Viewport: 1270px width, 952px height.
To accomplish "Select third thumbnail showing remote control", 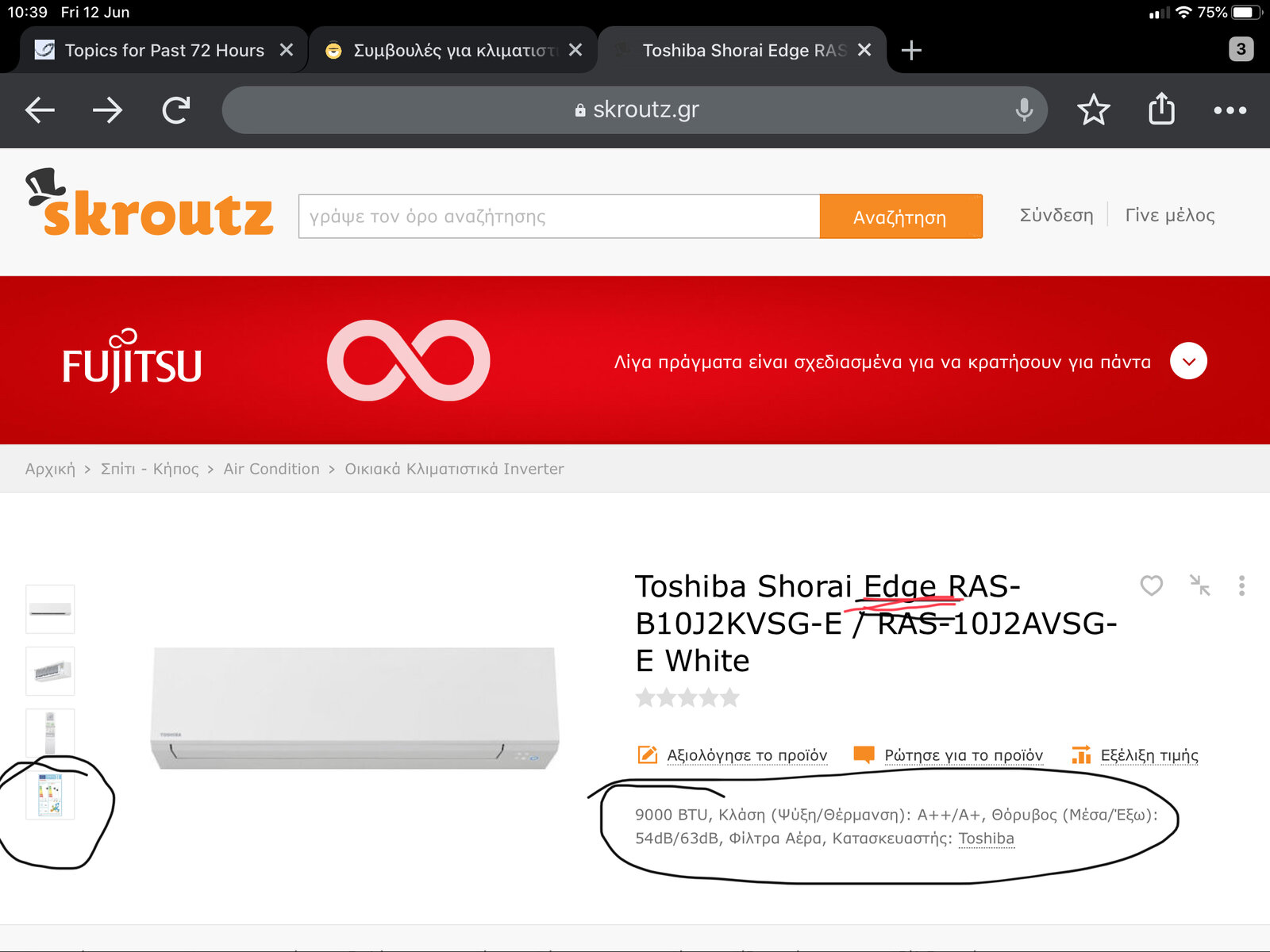I will pos(50,733).
